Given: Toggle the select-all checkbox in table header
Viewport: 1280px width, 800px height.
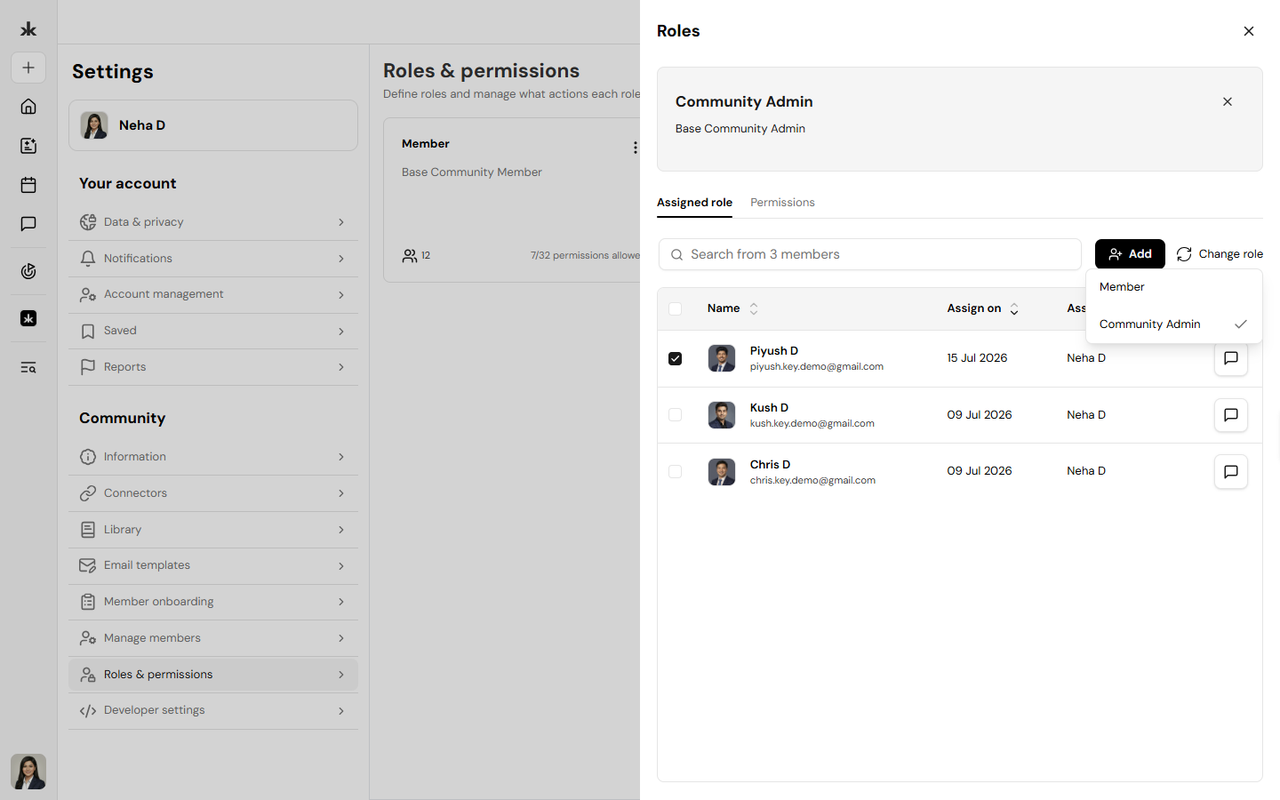Looking at the screenshot, I should tap(675, 309).
